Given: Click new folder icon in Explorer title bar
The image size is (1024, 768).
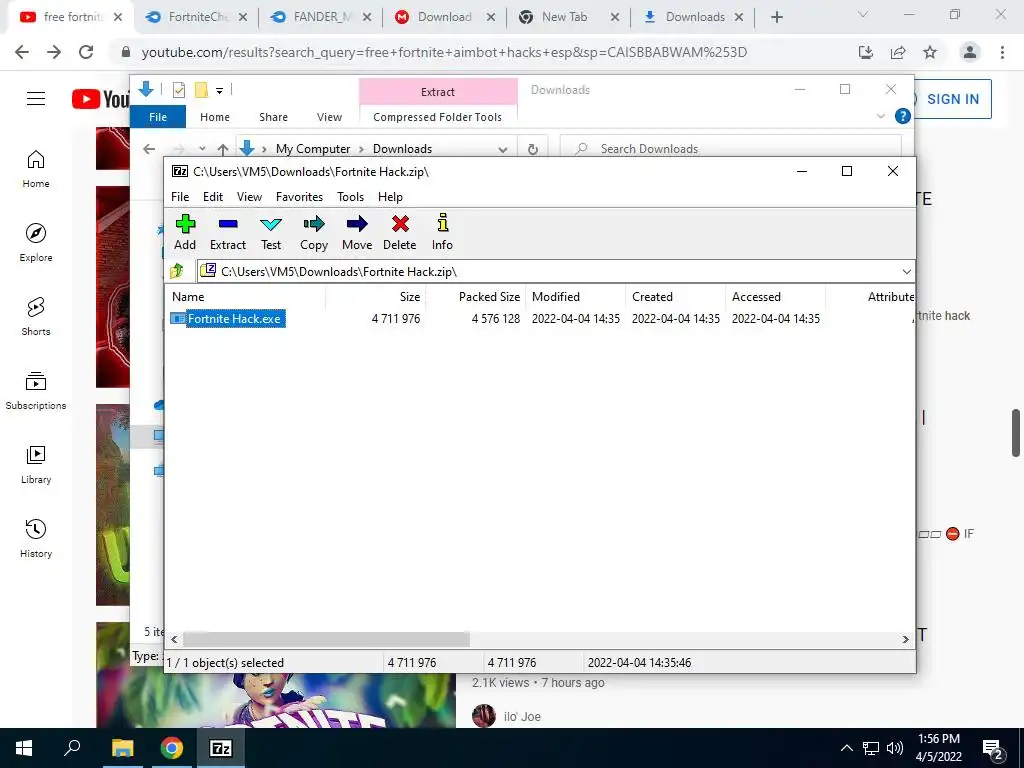Looking at the screenshot, I should (x=201, y=89).
